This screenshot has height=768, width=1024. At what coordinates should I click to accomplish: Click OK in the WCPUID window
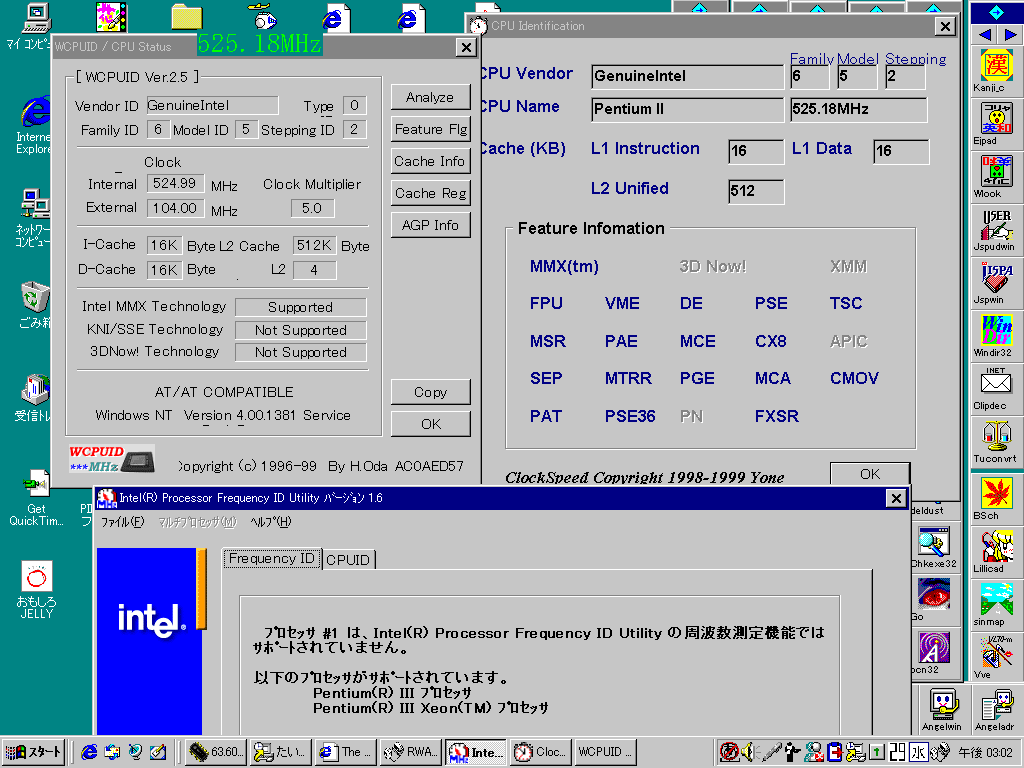[x=430, y=424]
